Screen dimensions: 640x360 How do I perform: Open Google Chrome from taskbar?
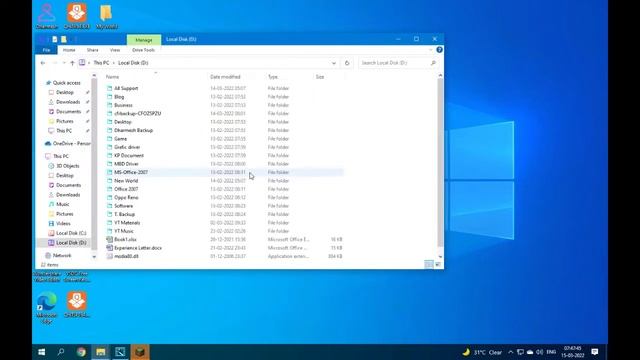coord(81,352)
